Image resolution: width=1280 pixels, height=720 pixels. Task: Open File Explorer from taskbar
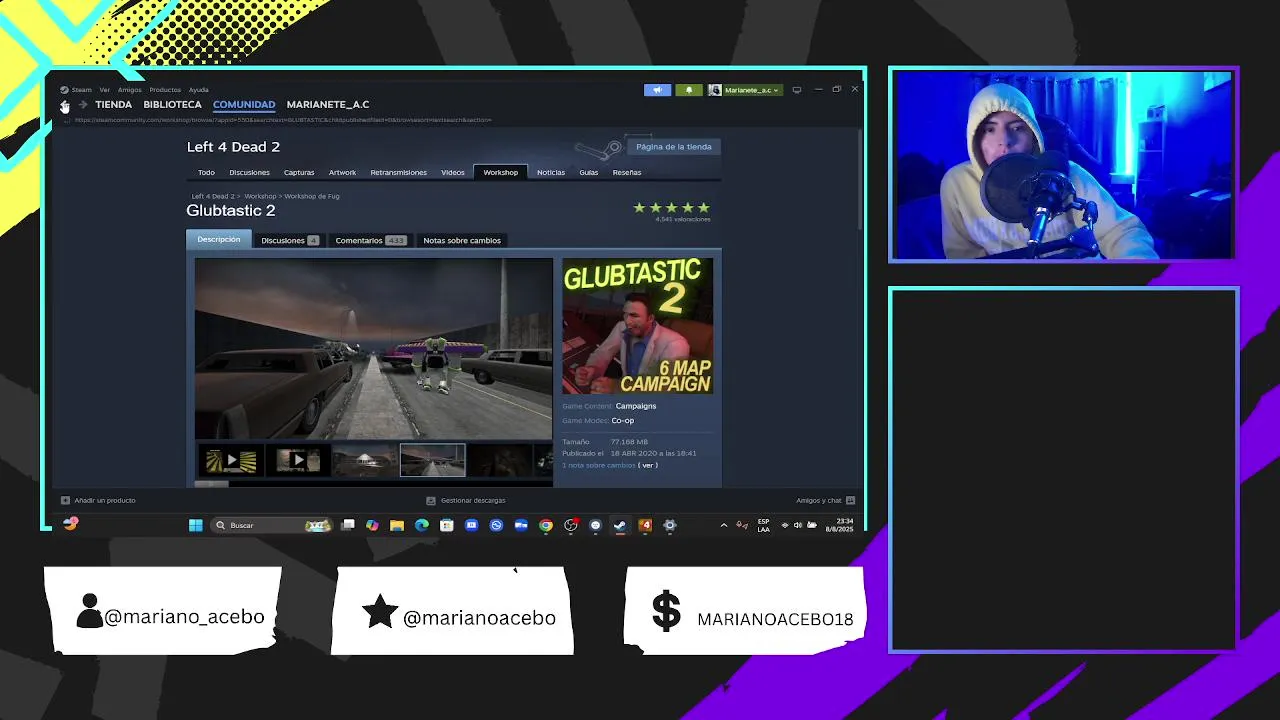click(x=397, y=525)
